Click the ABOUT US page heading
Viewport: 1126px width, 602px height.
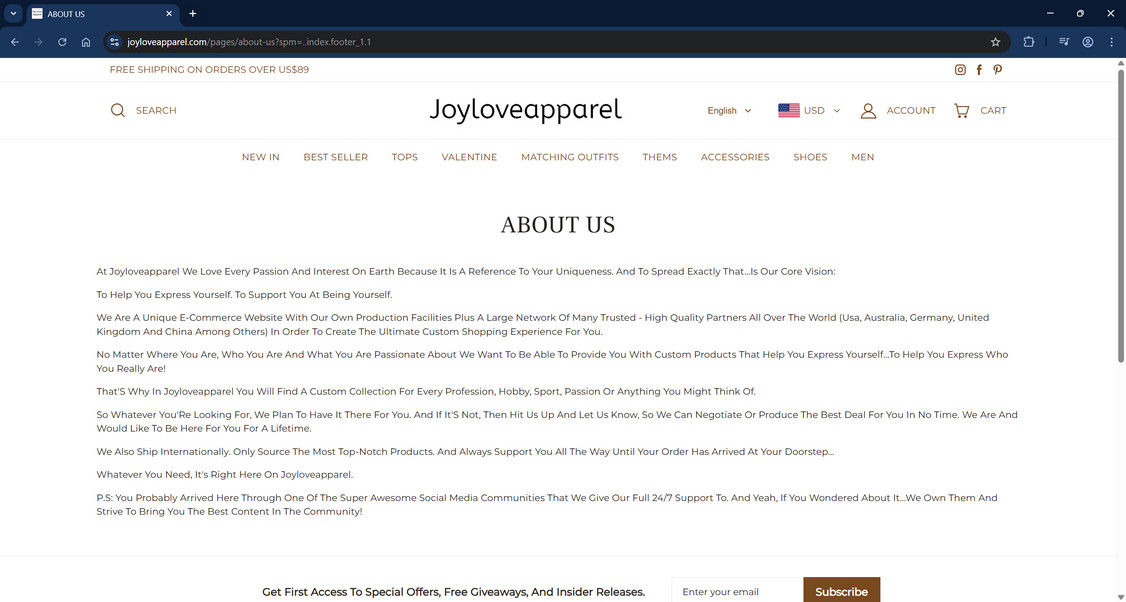tap(558, 225)
